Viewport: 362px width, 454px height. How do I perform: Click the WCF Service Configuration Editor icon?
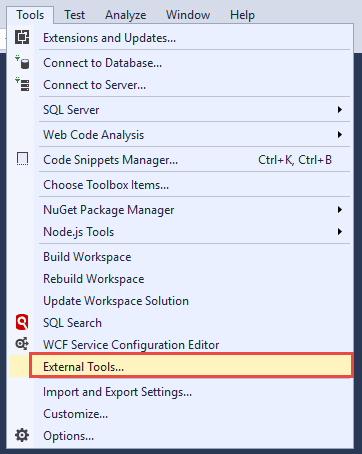[22, 344]
